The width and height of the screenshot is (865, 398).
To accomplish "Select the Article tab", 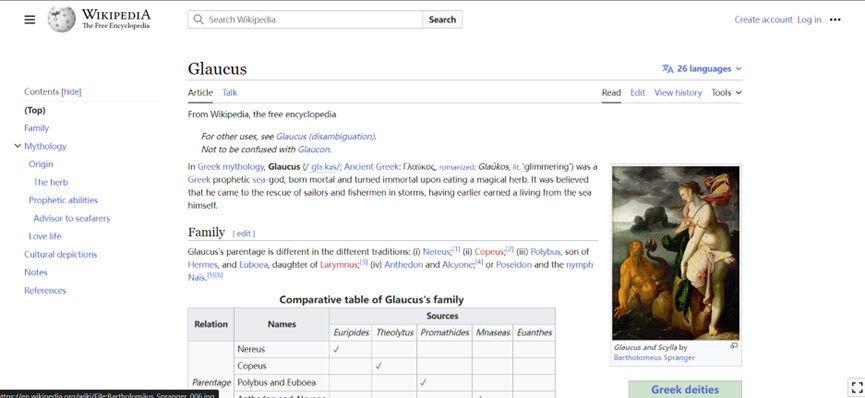I will click(200, 93).
